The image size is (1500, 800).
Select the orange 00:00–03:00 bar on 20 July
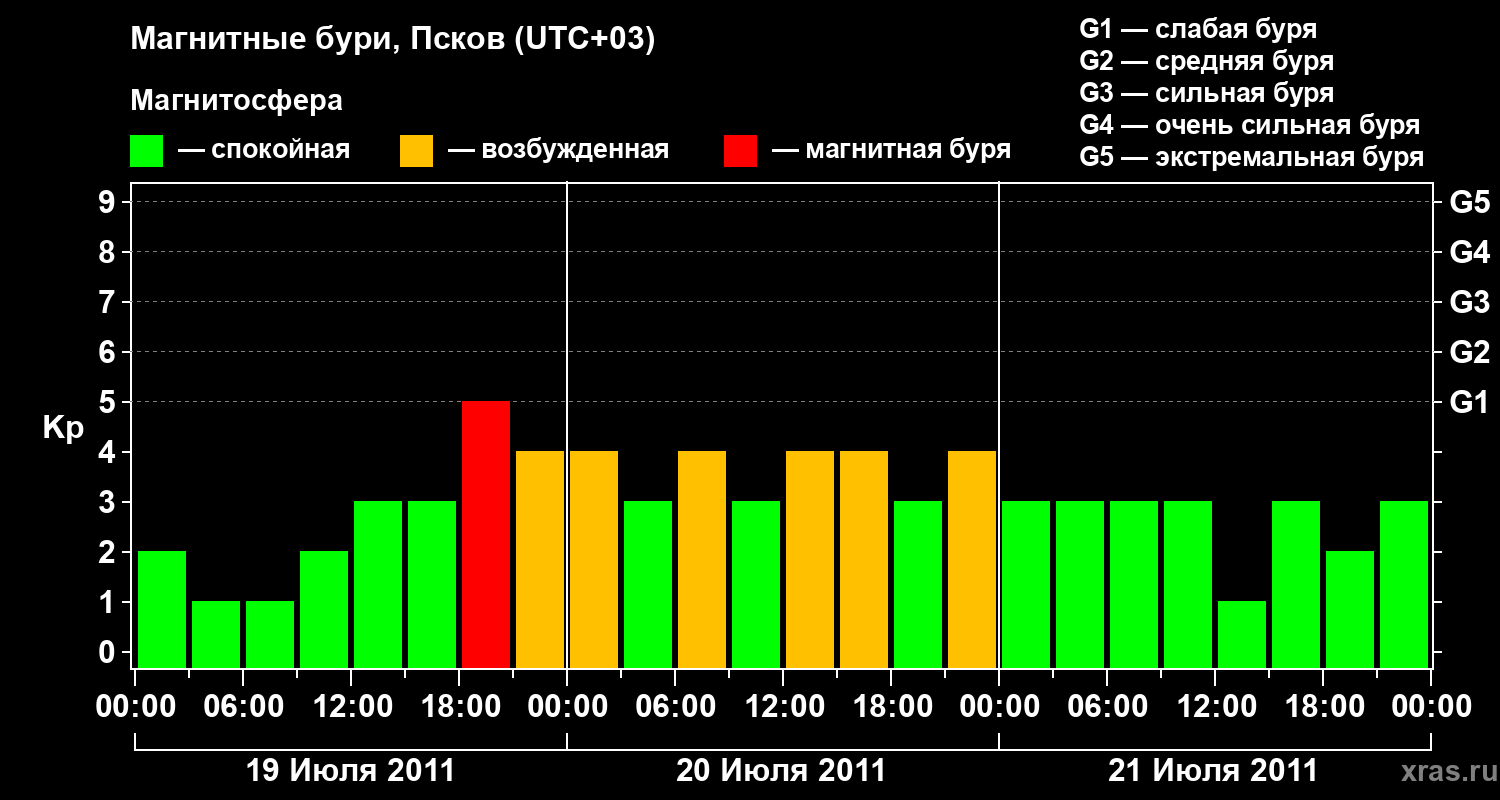pyautogui.click(x=594, y=559)
